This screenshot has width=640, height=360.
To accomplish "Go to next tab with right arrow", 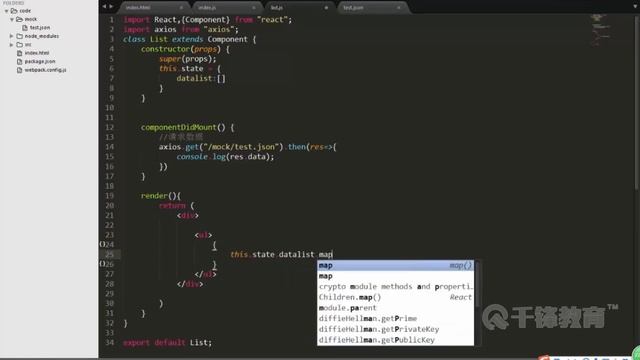I will [111, 7].
